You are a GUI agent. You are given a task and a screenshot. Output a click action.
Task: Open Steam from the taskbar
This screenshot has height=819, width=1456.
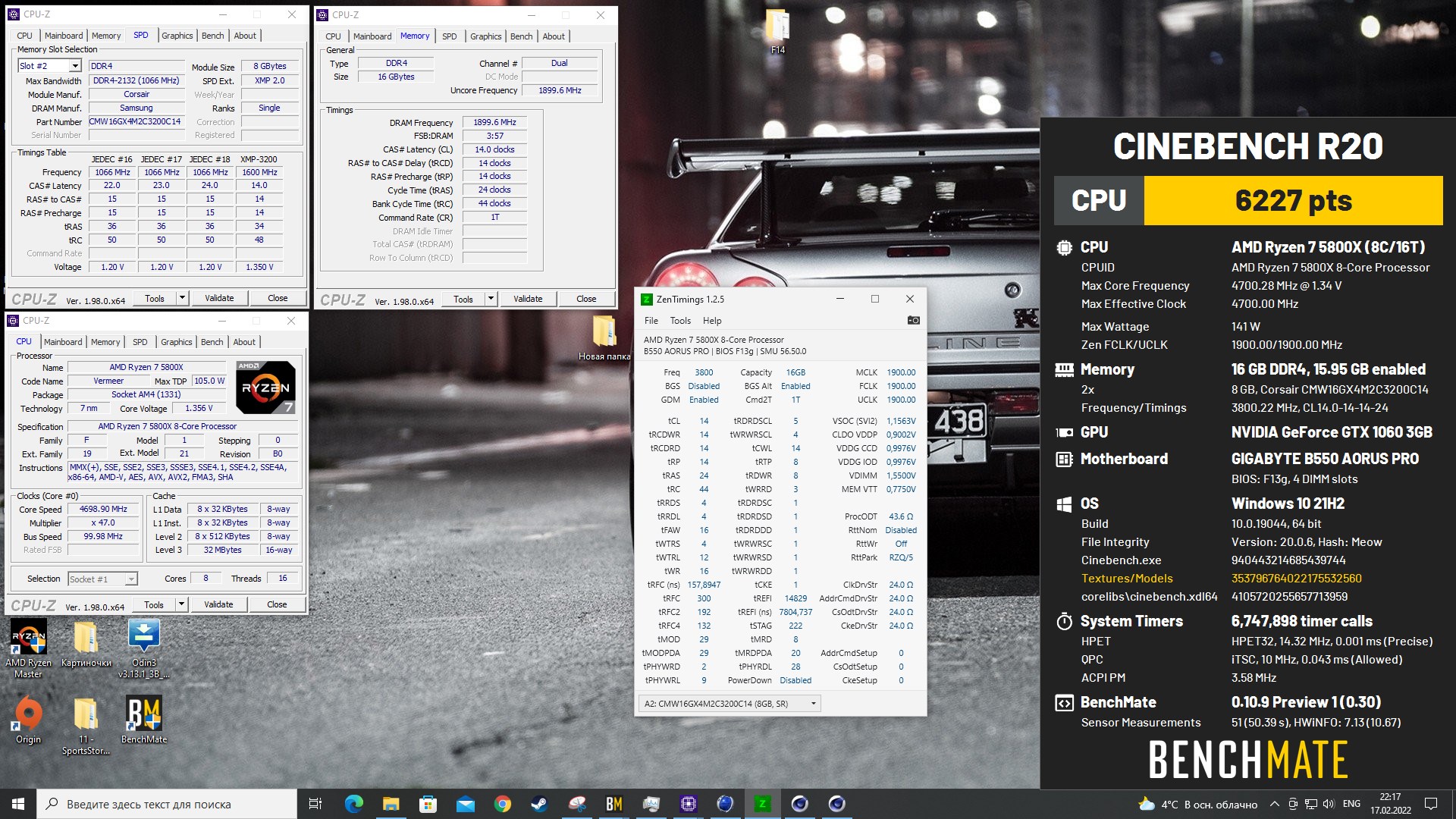click(539, 804)
